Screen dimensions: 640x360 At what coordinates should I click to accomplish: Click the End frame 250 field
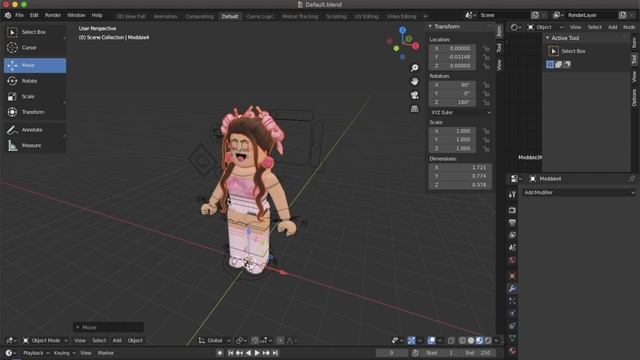478,353
